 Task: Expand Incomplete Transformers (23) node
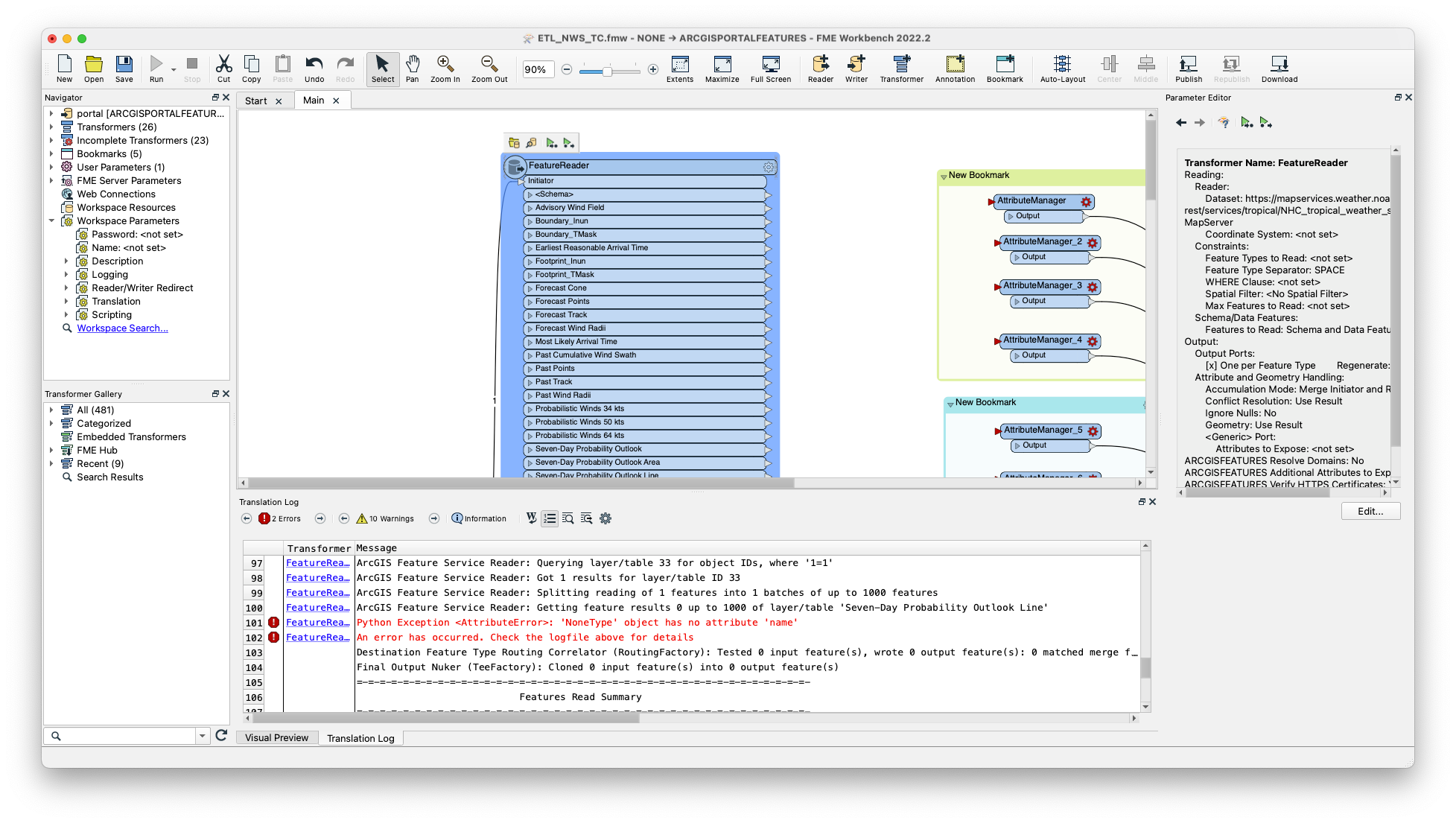tap(51, 140)
